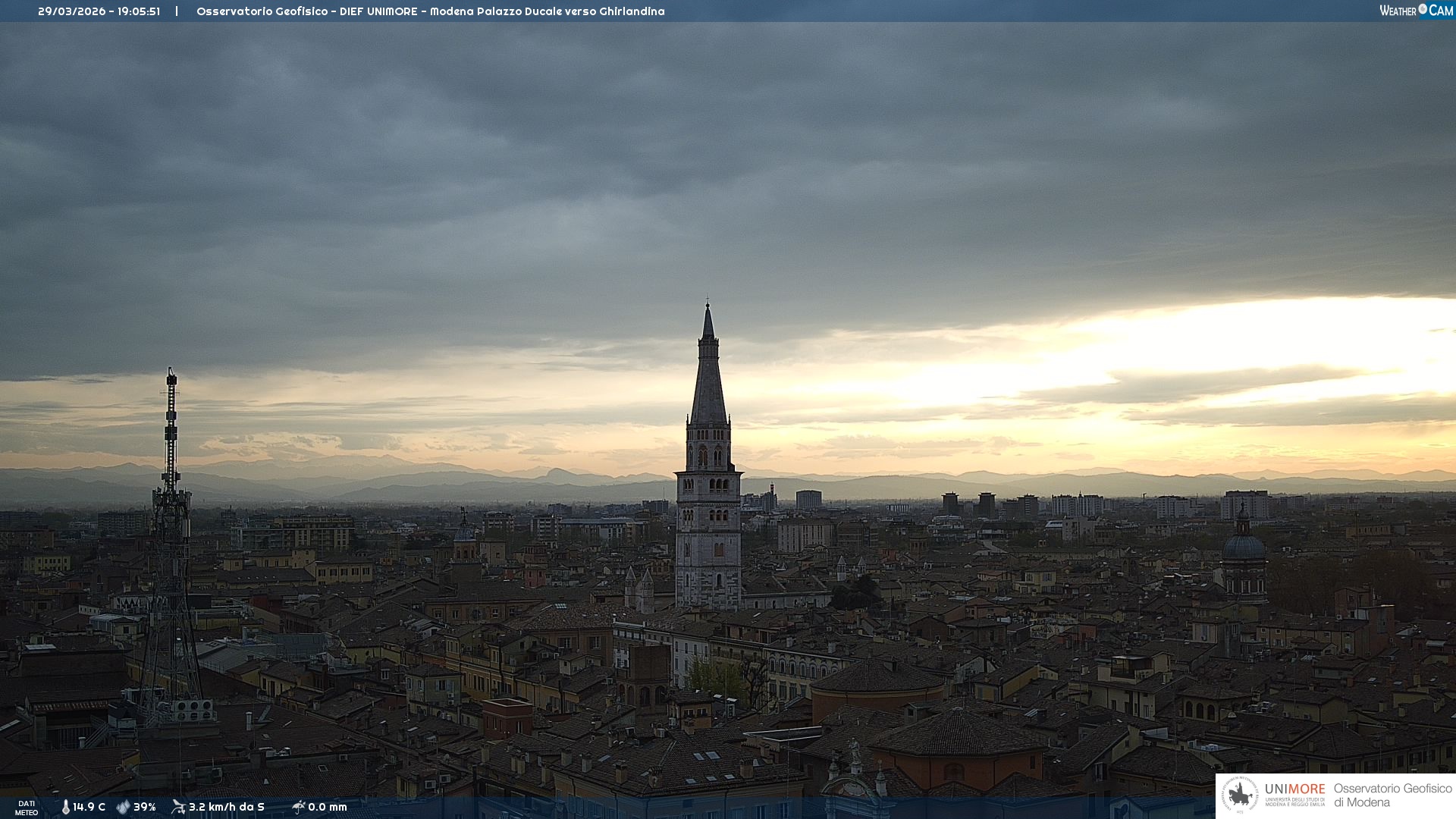Click Osservatorio Geofisico di Modena text

(x=1392, y=795)
